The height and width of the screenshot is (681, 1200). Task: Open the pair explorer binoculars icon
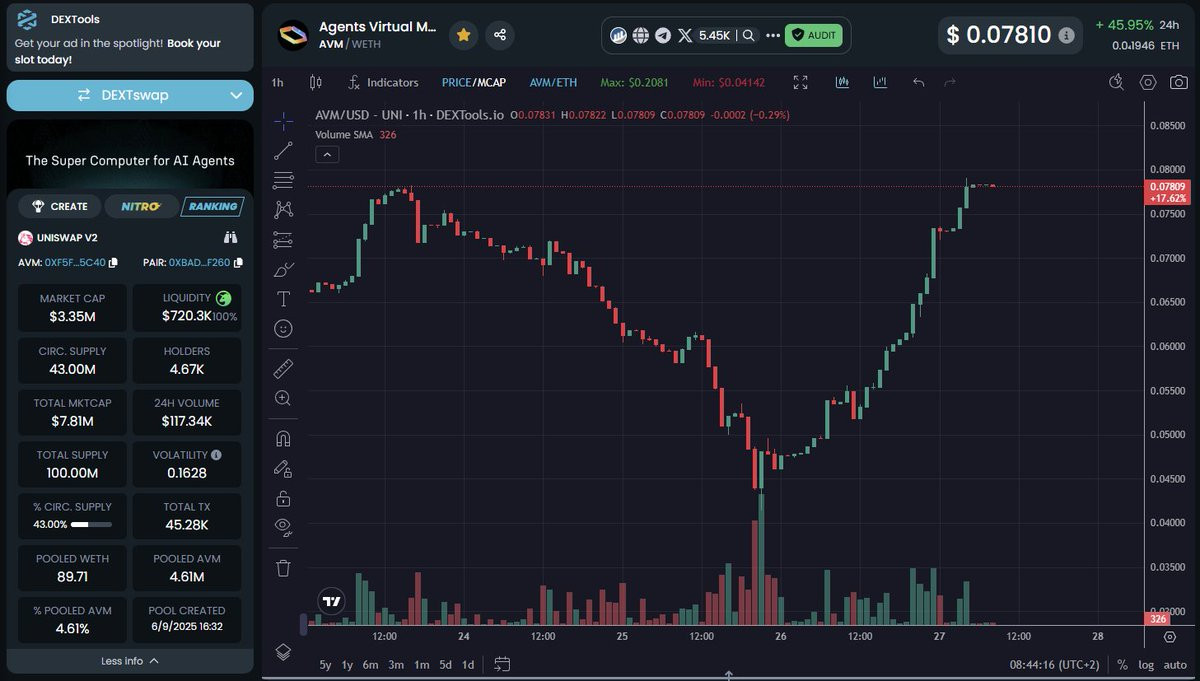pyautogui.click(x=231, y=237)
